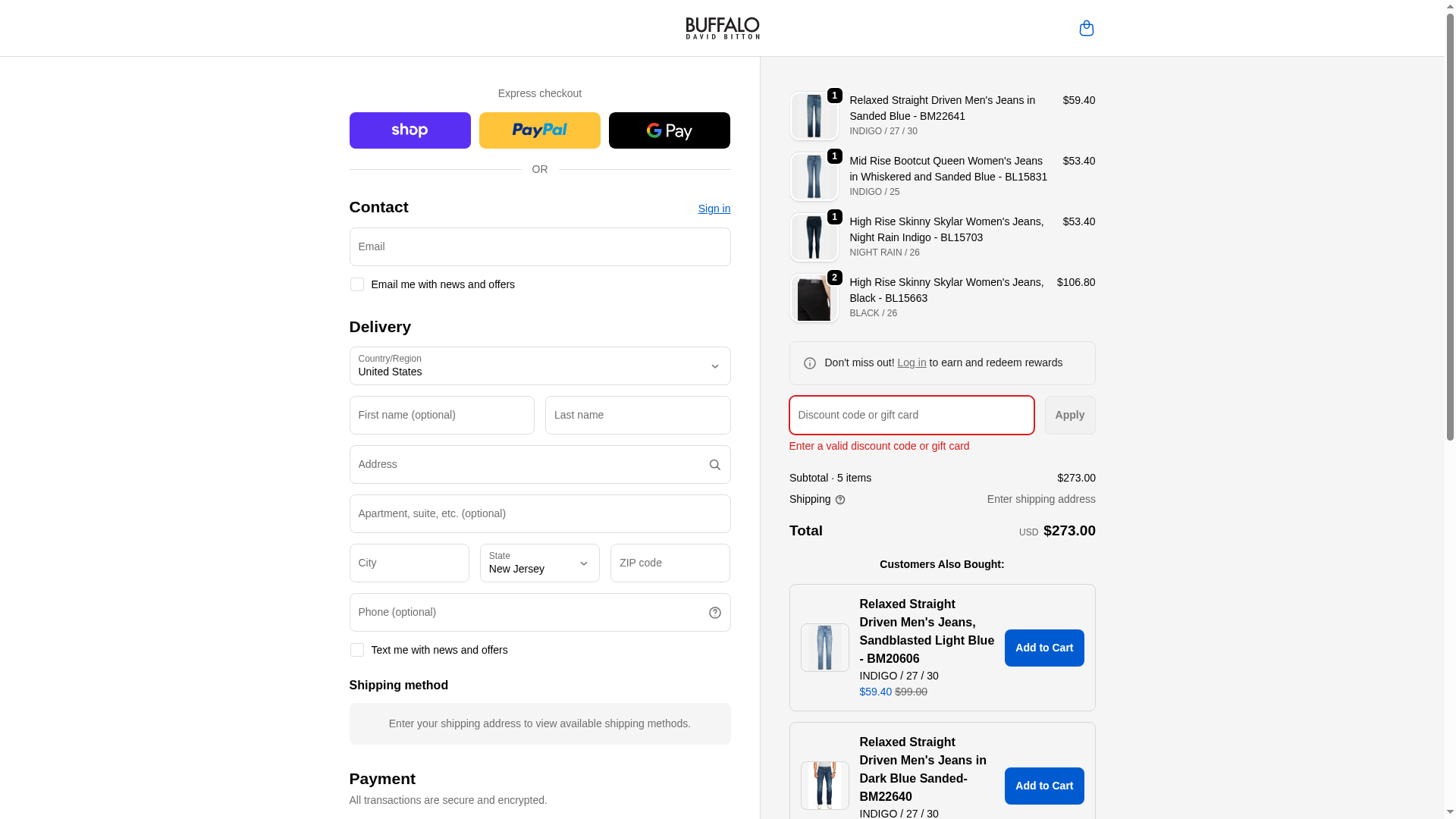Open the State dropdown showing New Jersey
This screenshot has height=819, width=1456.
pos(539,563)
